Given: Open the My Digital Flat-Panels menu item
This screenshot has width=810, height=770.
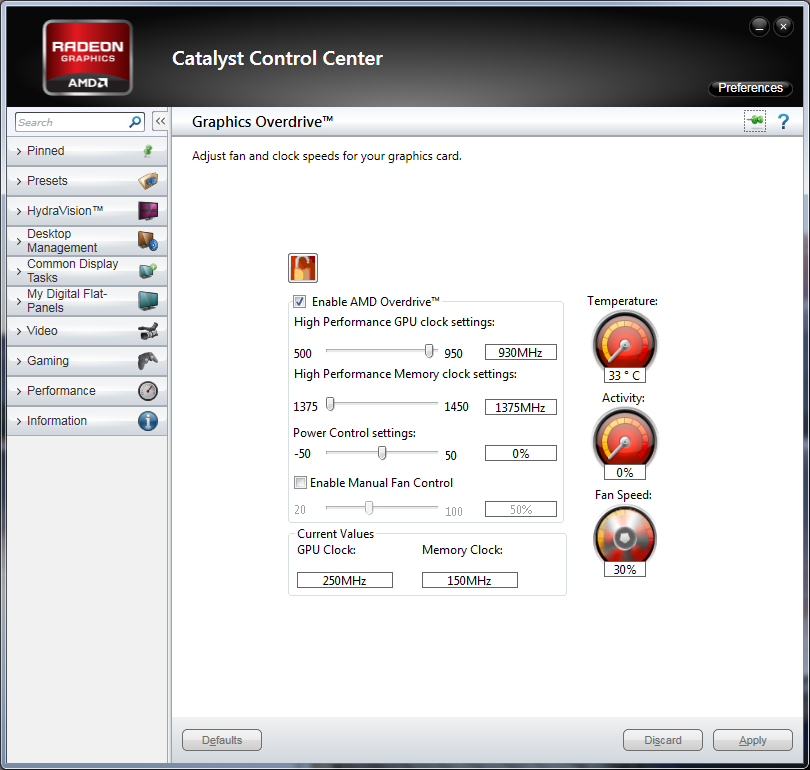Looking at the screenshot, I should point(87,301).
